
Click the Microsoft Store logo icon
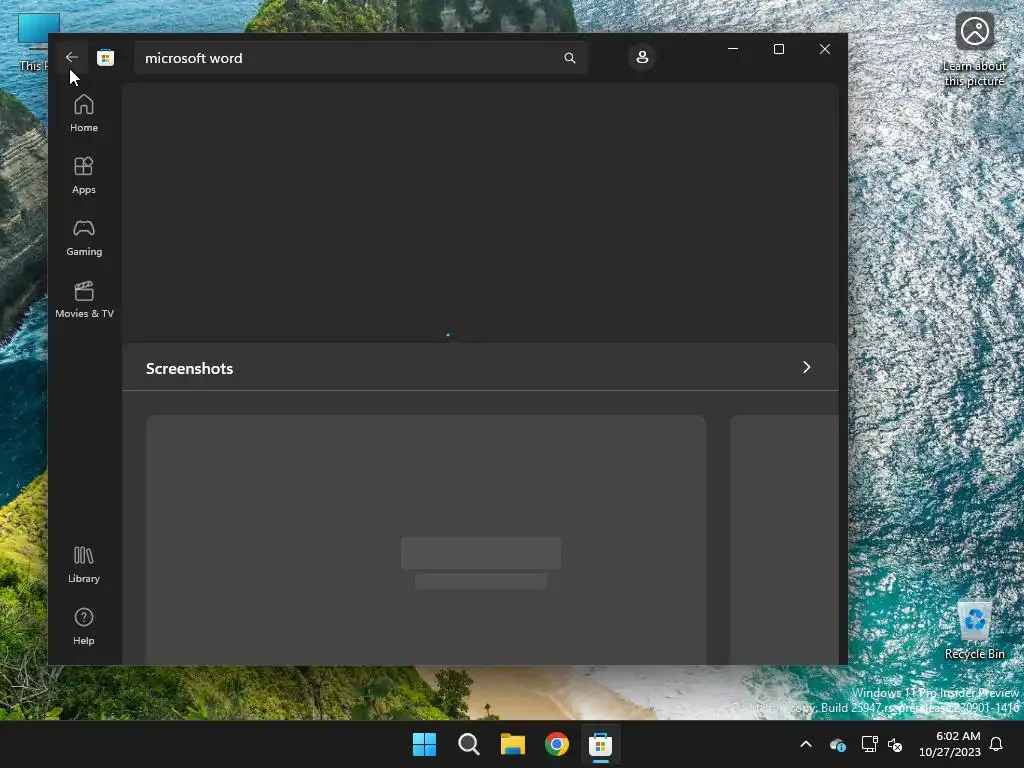(x=105, y=57)
